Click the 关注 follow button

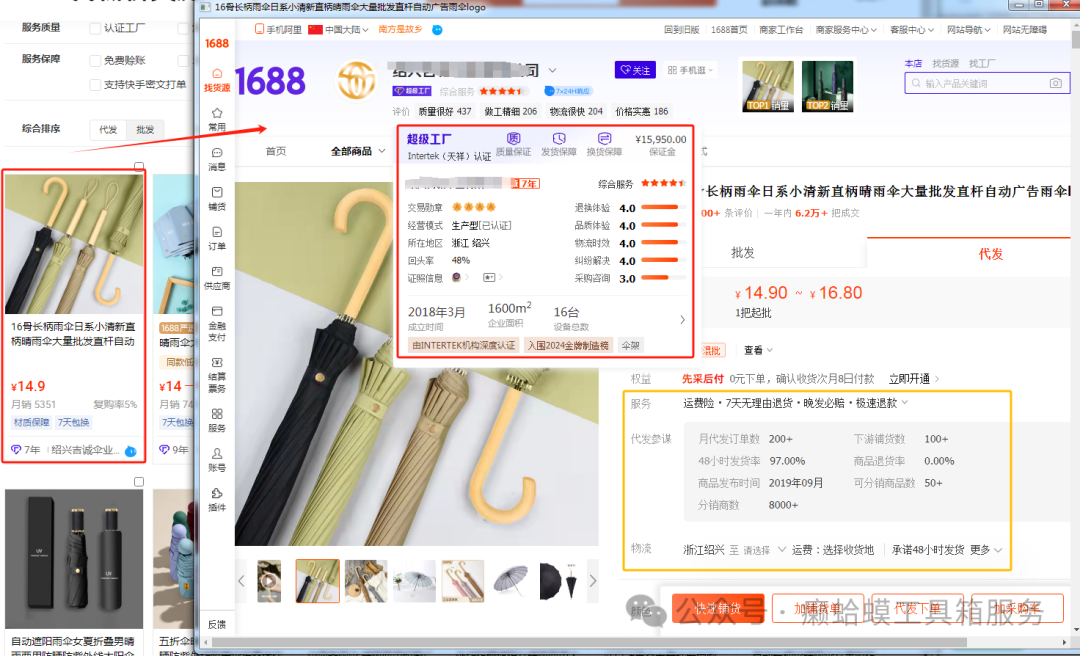[x=635, y=70]
